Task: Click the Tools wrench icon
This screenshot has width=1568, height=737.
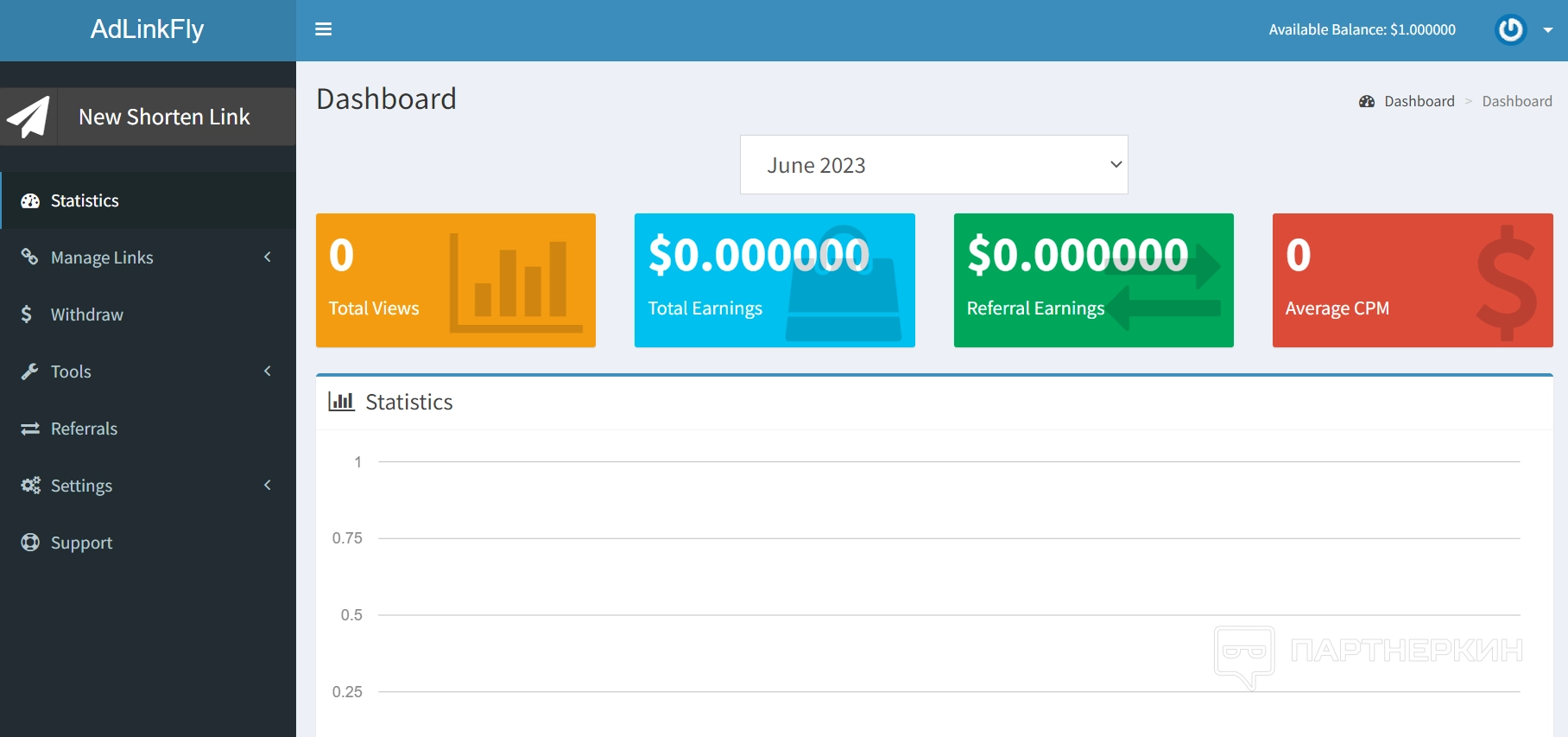Action: pyautogui.click(x=30, y=372)
